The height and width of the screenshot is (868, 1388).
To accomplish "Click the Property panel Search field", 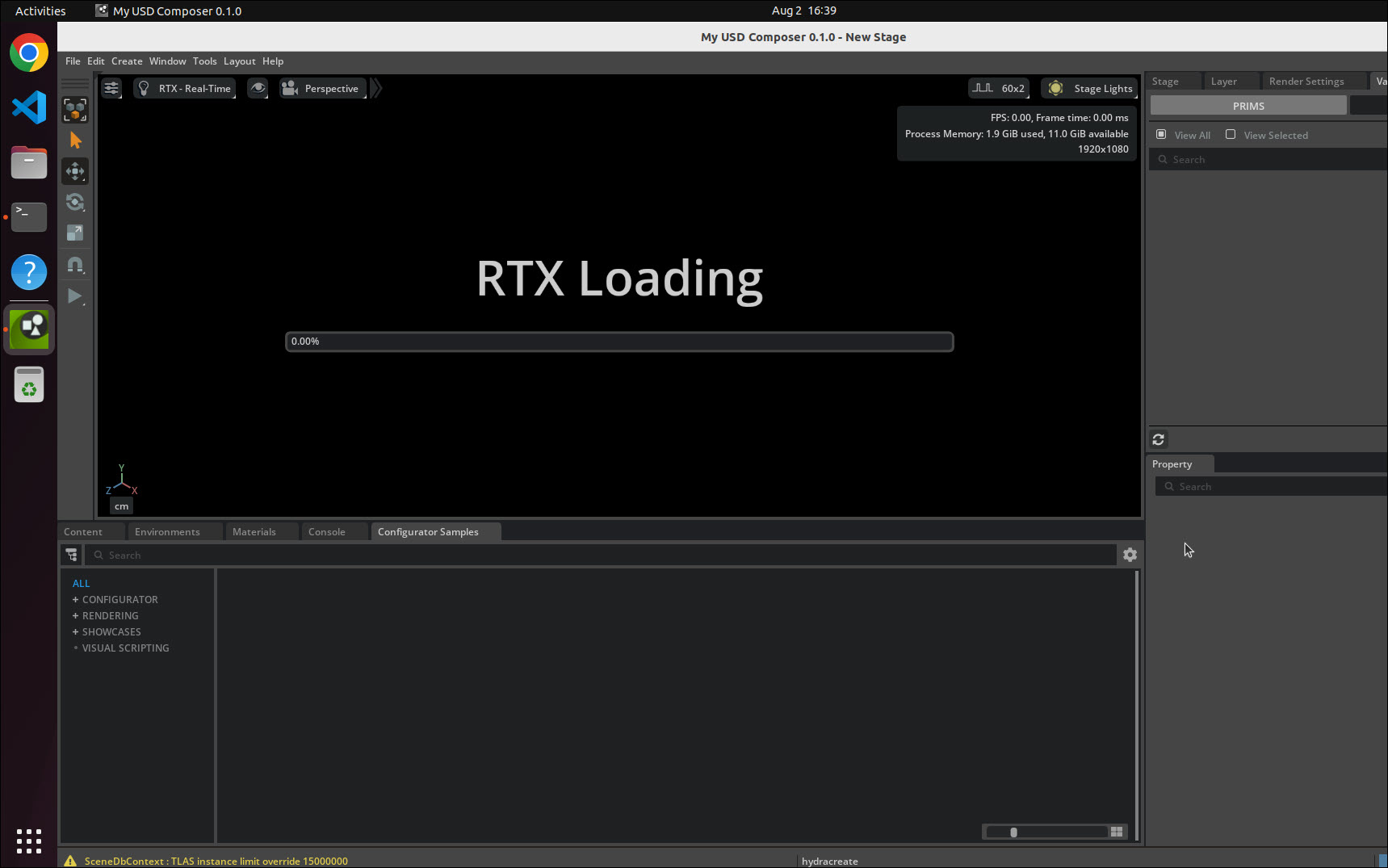I will coord(1271,486).
